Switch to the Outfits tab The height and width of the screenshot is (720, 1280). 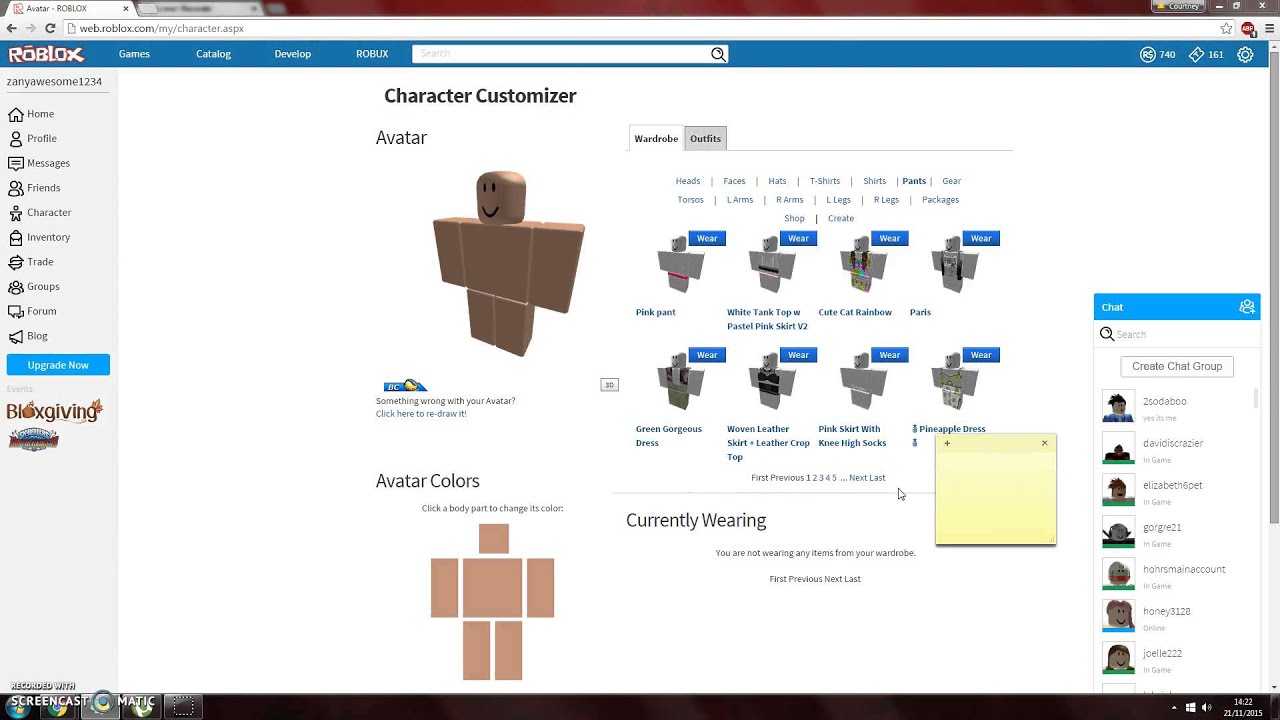705,139
